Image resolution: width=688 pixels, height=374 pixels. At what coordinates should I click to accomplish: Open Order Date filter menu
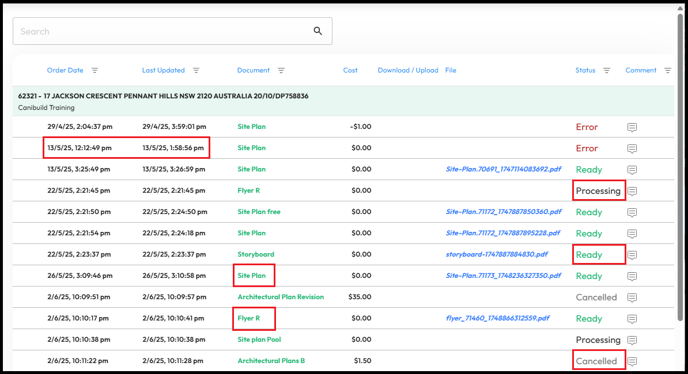tap(95, 70)
